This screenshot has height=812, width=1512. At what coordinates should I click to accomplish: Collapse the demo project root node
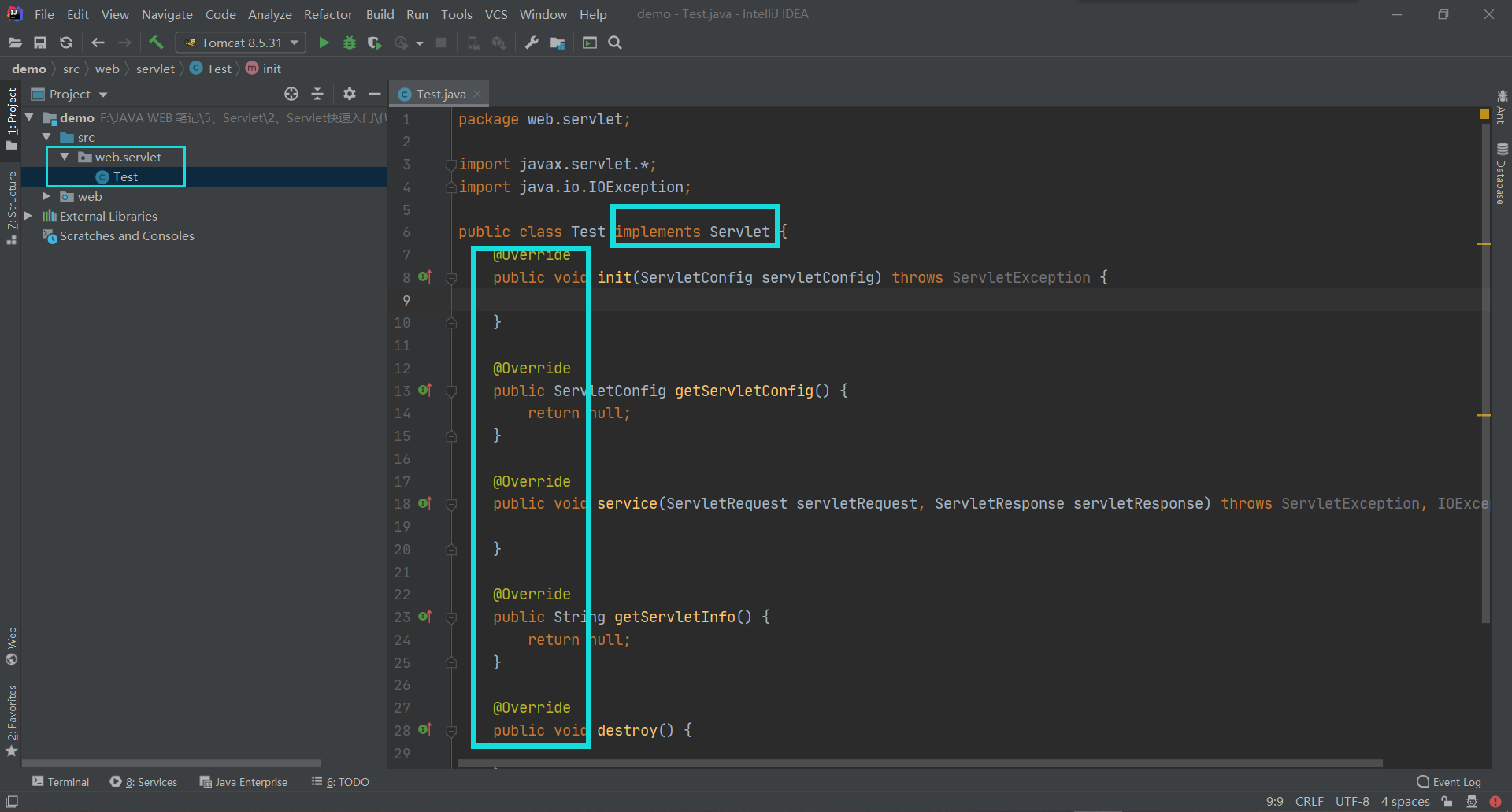30,117
